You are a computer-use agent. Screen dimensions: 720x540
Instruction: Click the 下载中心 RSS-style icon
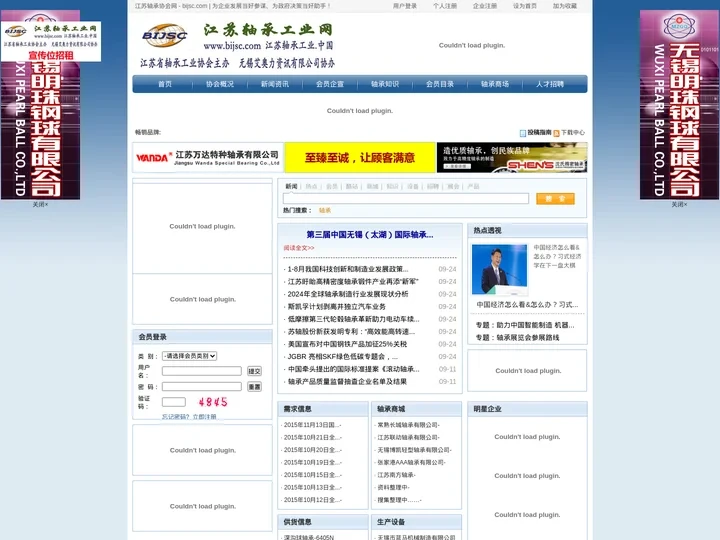(556, 133)
